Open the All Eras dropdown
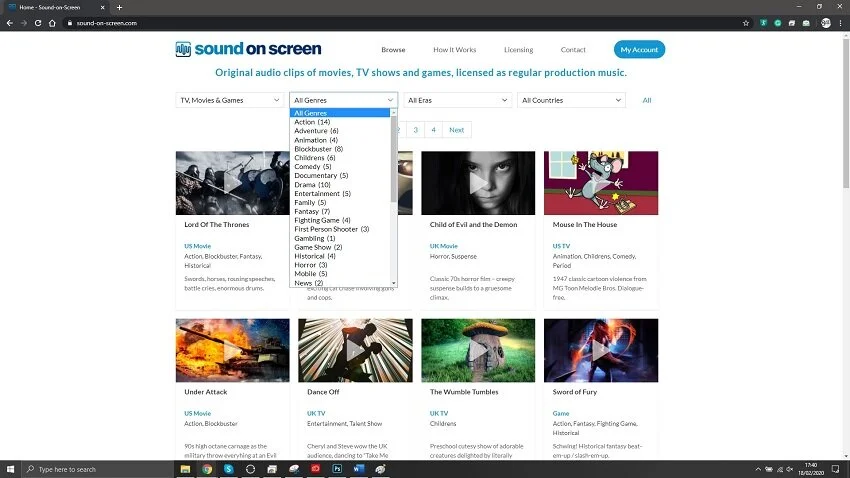Image resolution: width=850 pixels, height=478 pixels. click(458, 100)
